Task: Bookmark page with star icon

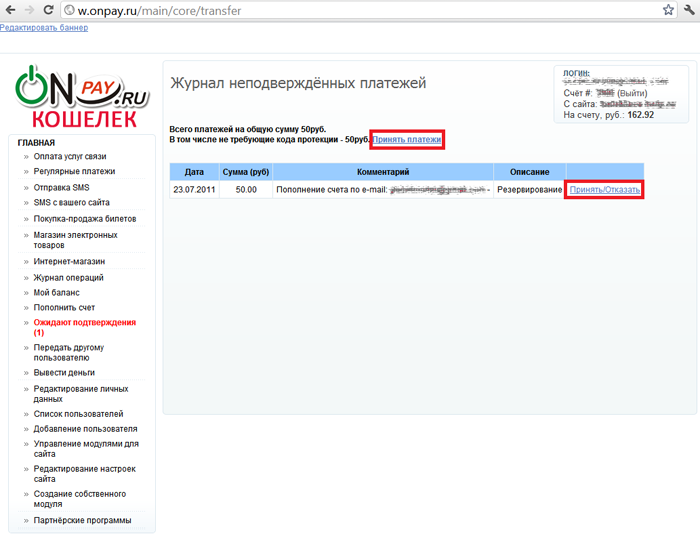Action: pyautogui.click(x=668, y=10)
